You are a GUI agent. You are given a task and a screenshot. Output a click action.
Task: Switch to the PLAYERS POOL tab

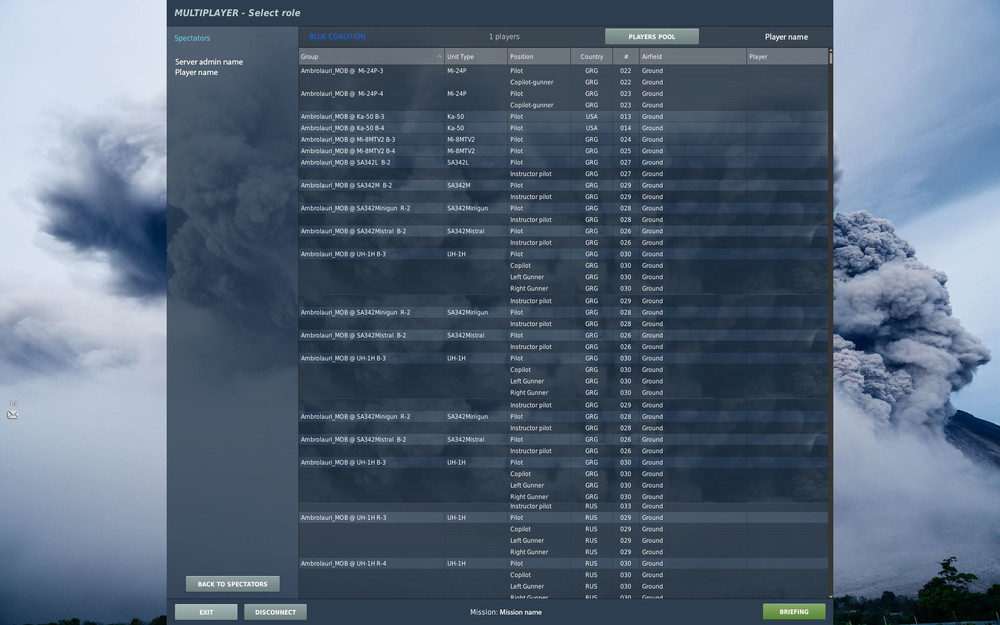(651, 35)
